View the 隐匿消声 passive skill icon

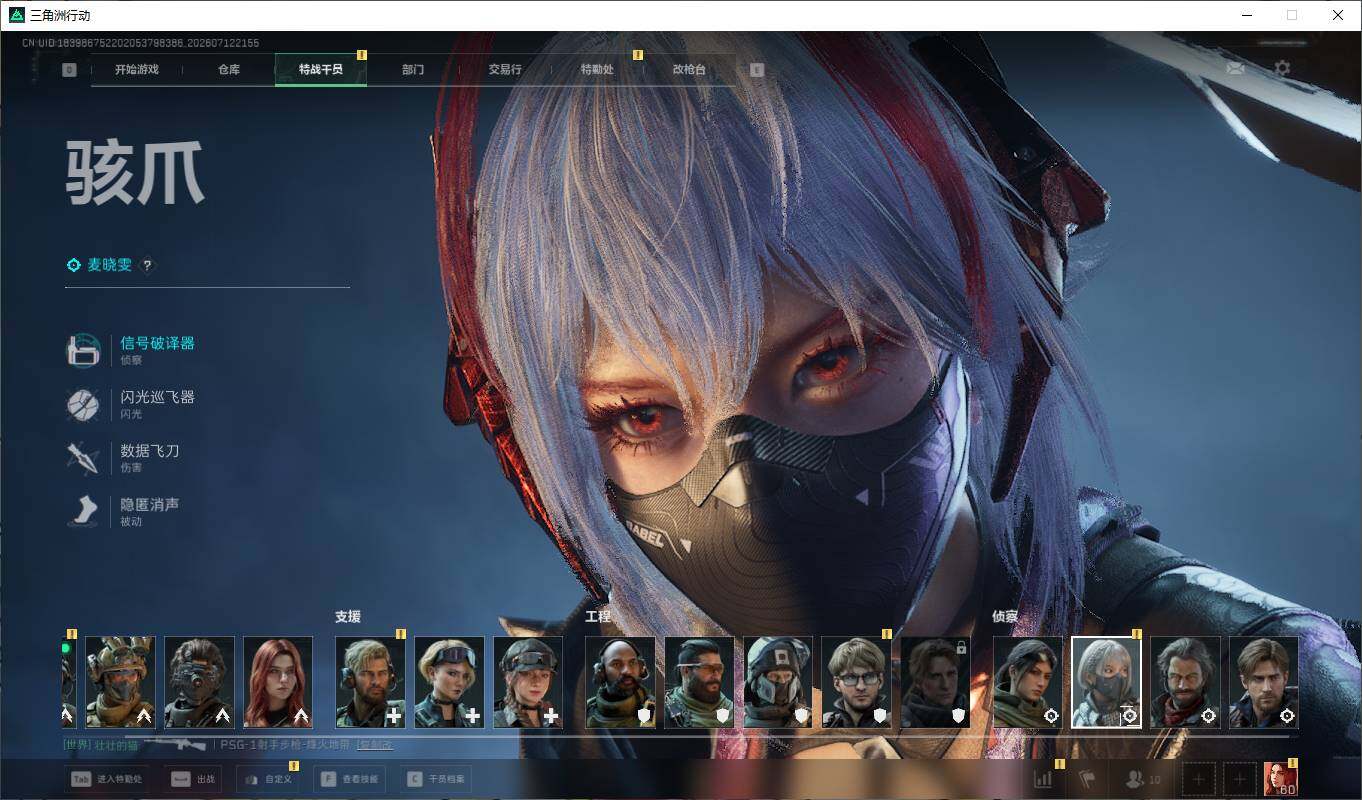point(84,512)
